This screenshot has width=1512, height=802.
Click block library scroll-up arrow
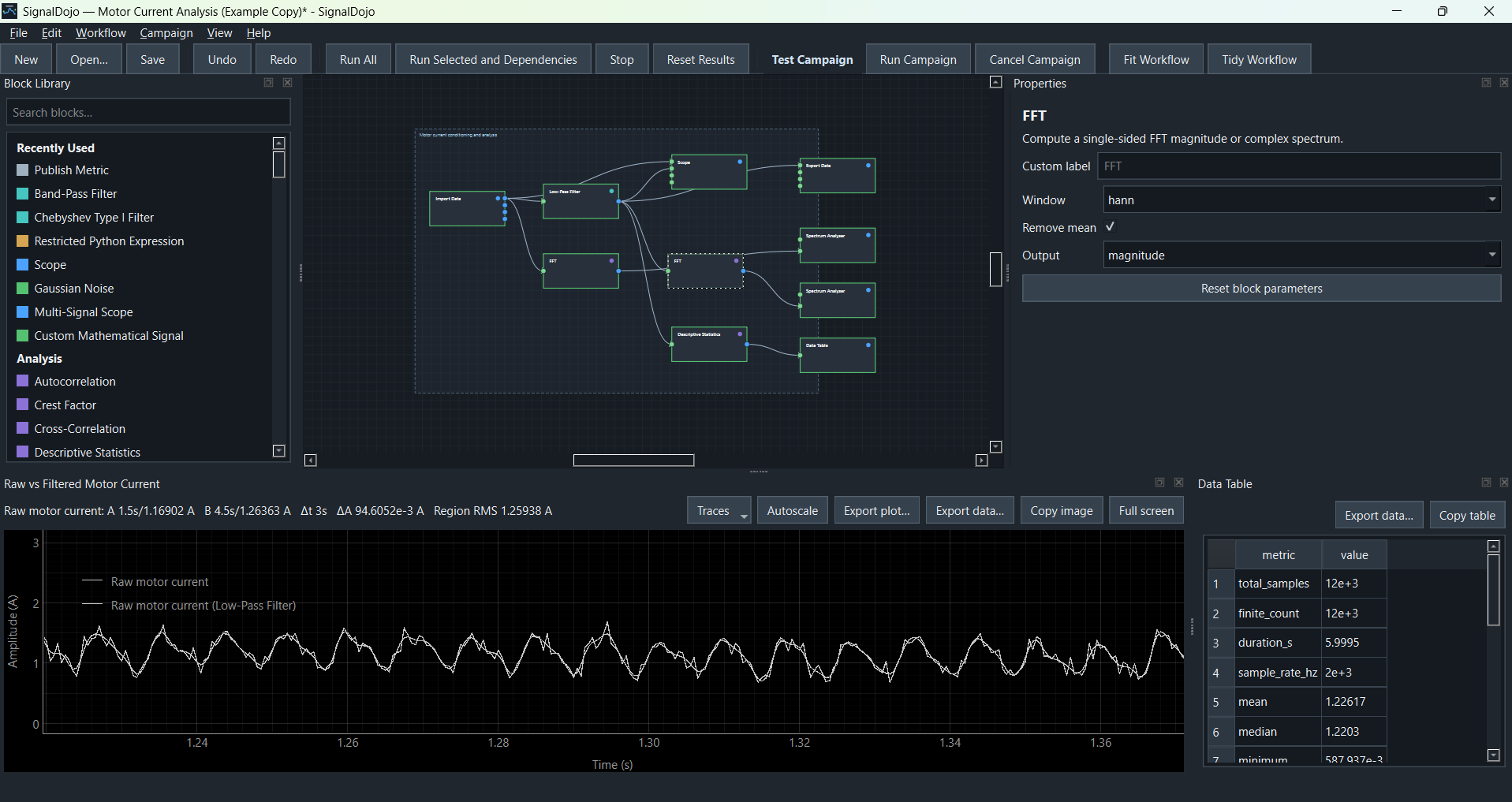(278, 143)
